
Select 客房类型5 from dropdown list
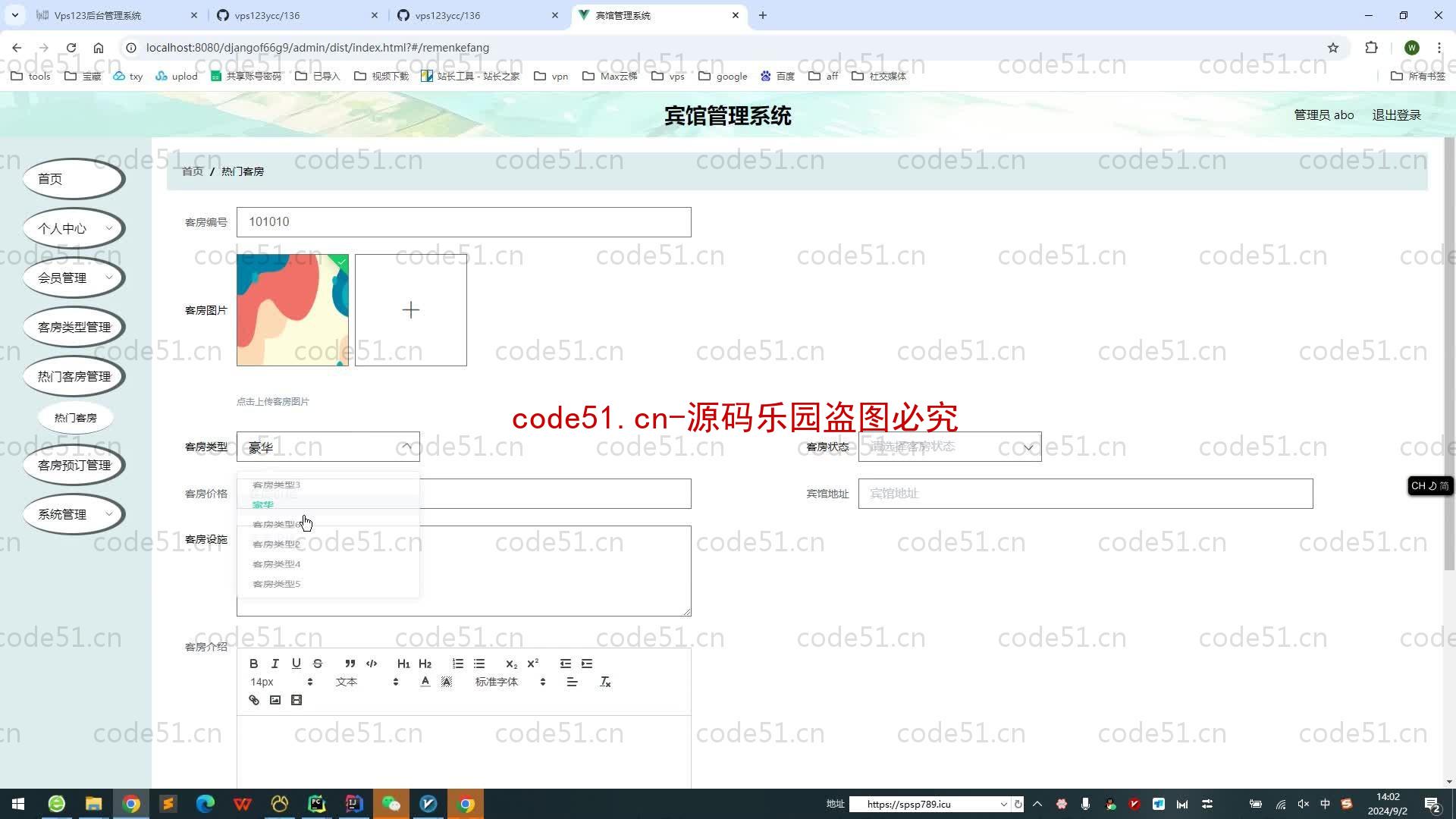pos(275,584)
